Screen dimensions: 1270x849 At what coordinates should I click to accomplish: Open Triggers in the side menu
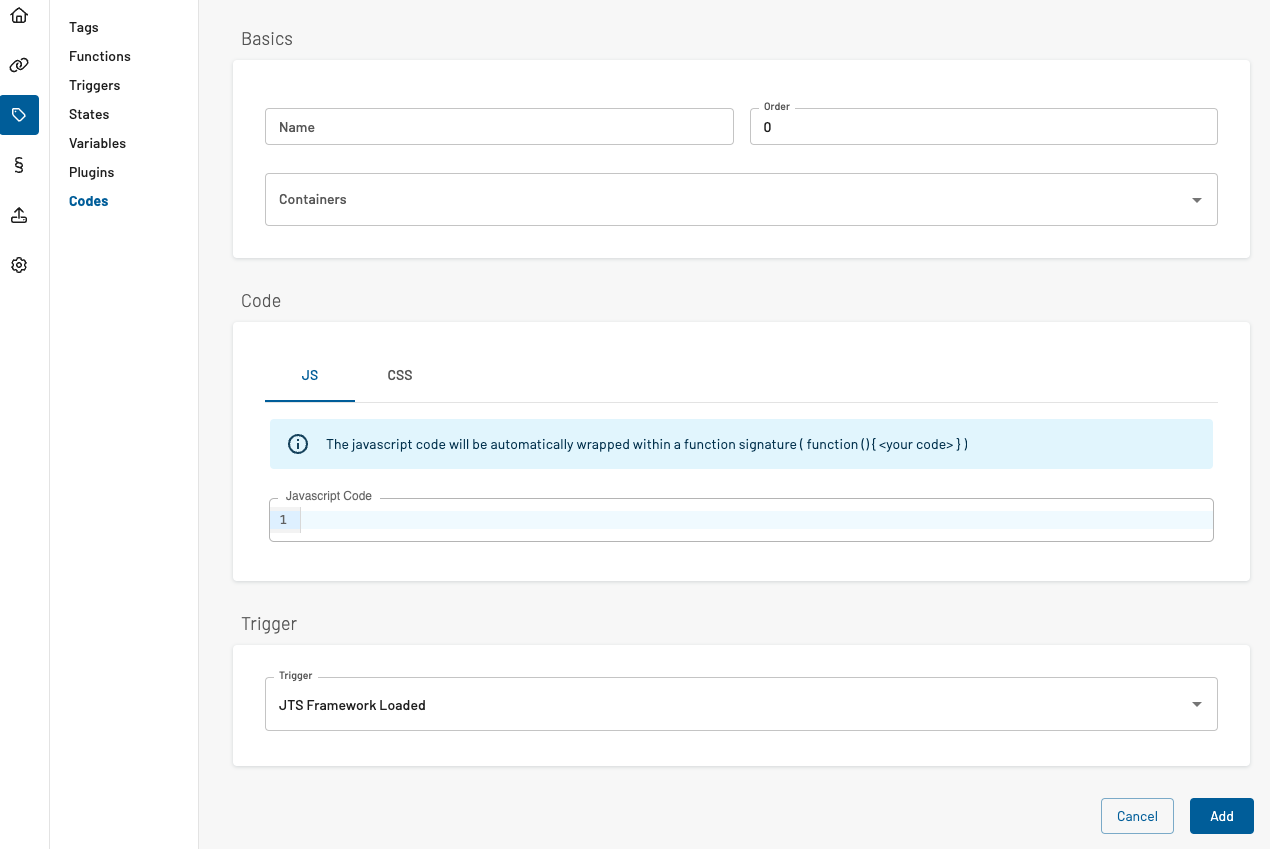[95, 85]
